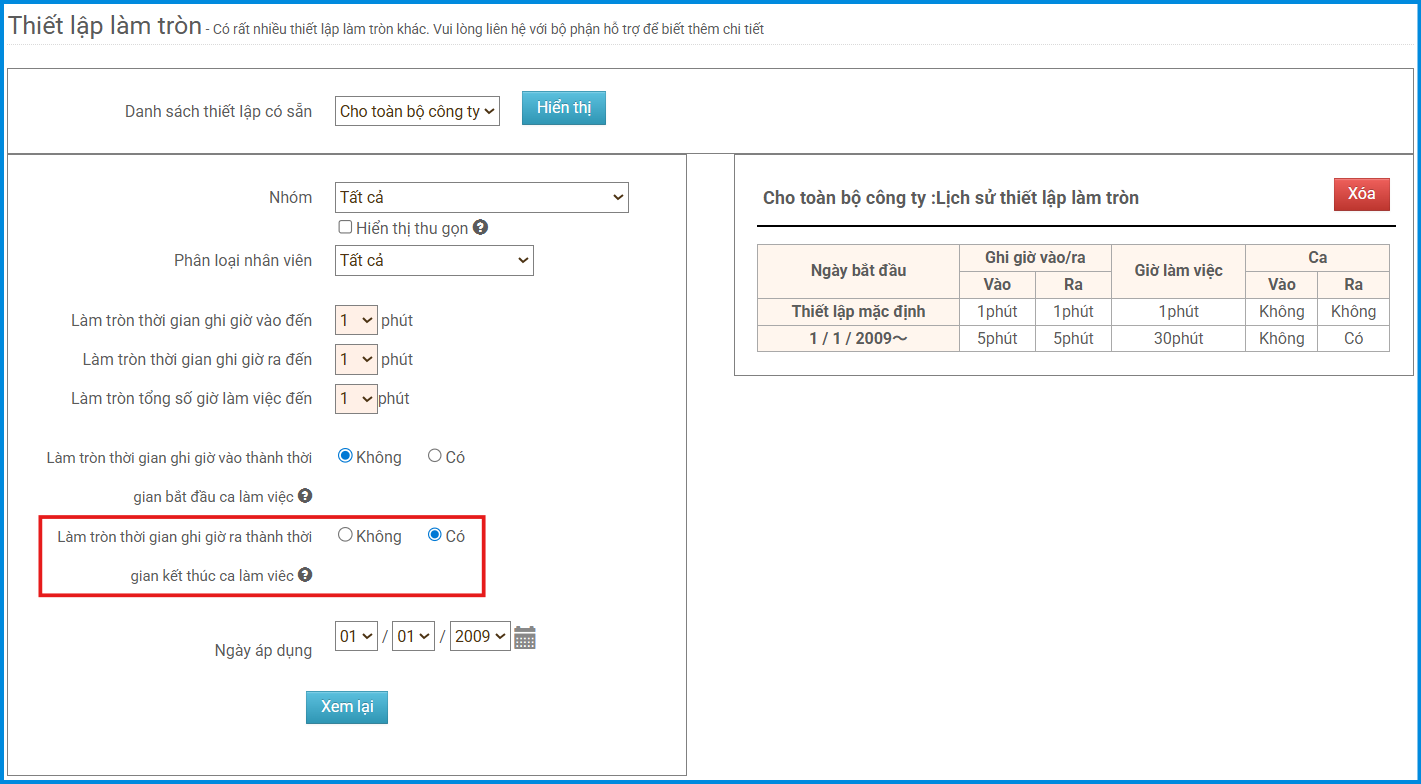Click help icon beside Hiển thị thu gọn
Image resolution: width=1421 pixels, height=784 pixels.
481,228
